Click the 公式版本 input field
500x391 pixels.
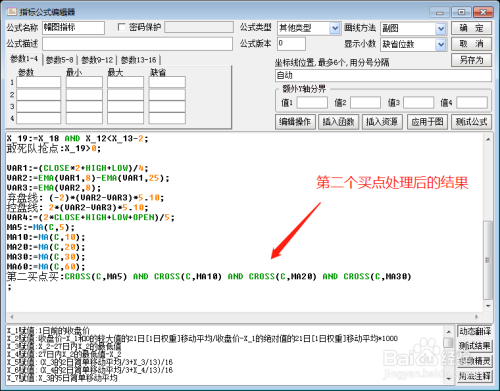click(291, 44)
